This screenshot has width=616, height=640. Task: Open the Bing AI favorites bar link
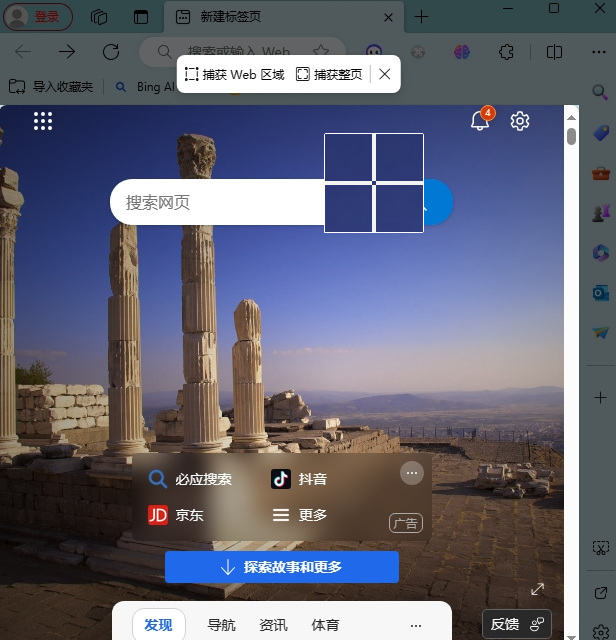145,87
